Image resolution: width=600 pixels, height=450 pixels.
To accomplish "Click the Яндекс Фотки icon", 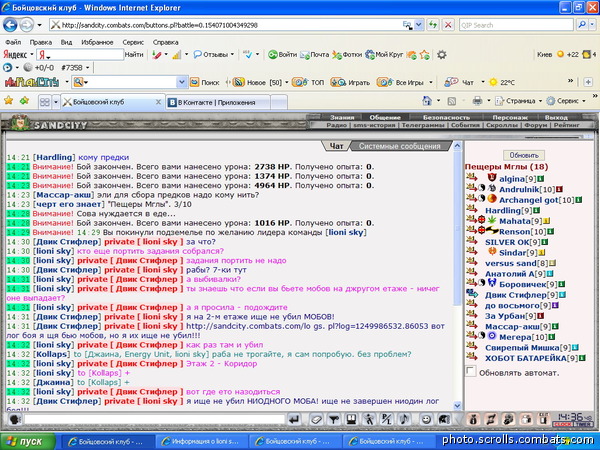I will (x=347, y=55).
